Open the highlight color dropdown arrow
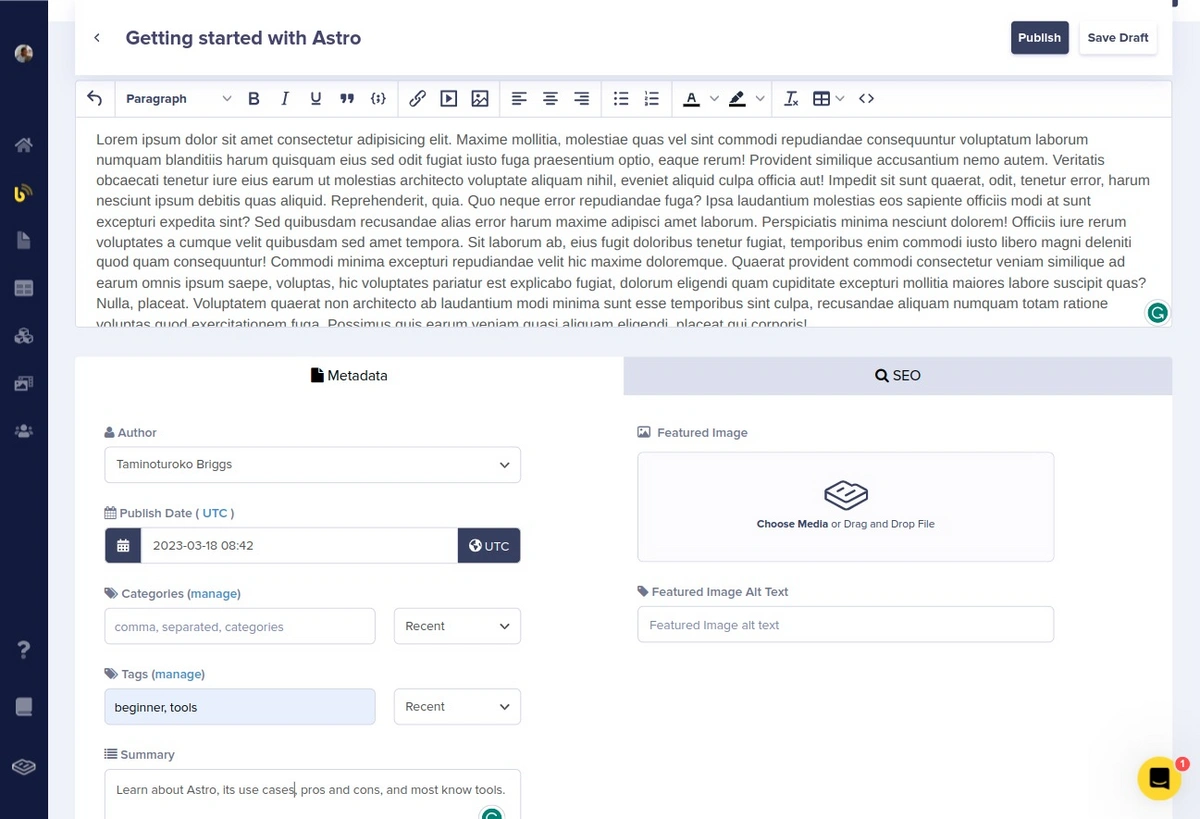 pos(760,98)
